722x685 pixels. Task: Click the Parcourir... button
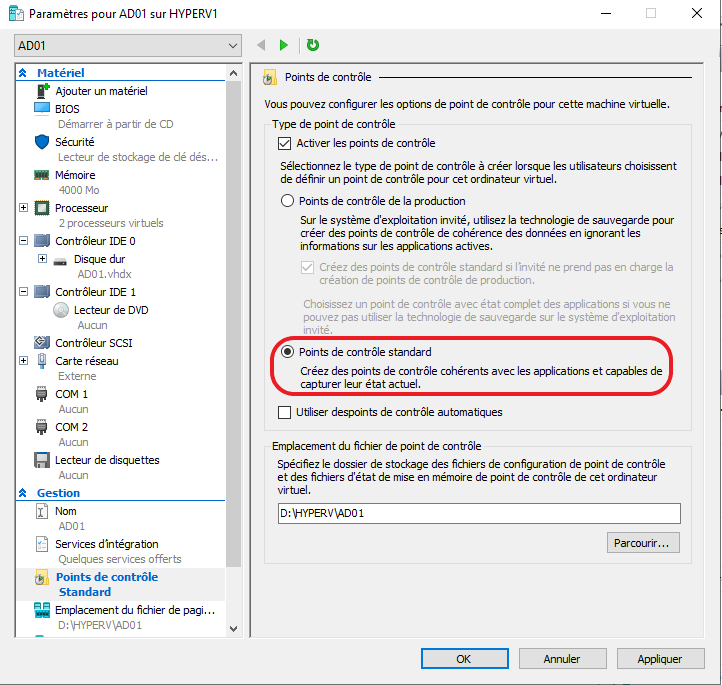pyautogui.click(x=643, y=543)
